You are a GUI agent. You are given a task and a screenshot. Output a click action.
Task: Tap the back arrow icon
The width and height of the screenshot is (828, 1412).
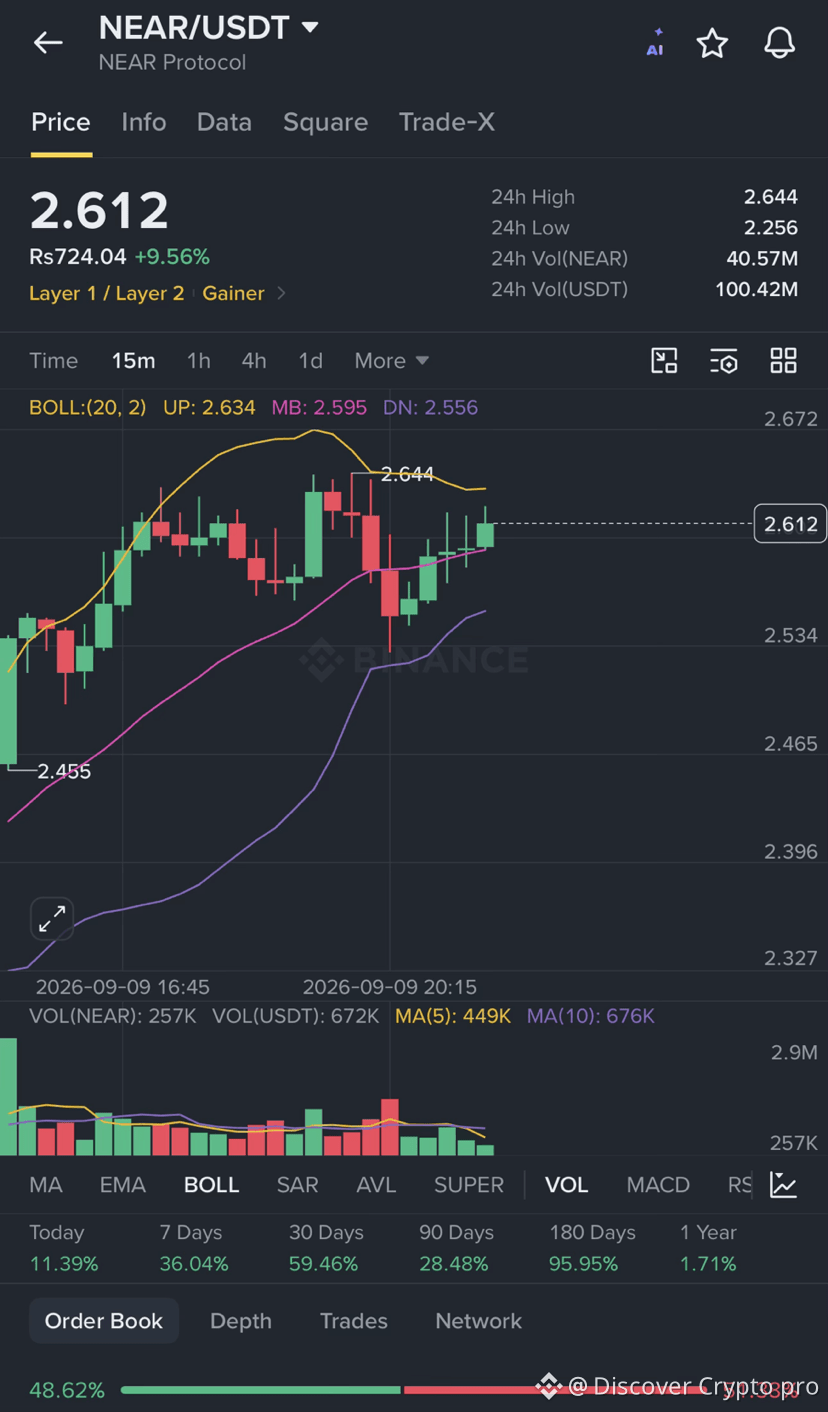pyautogui.click(x=48, y=42)
